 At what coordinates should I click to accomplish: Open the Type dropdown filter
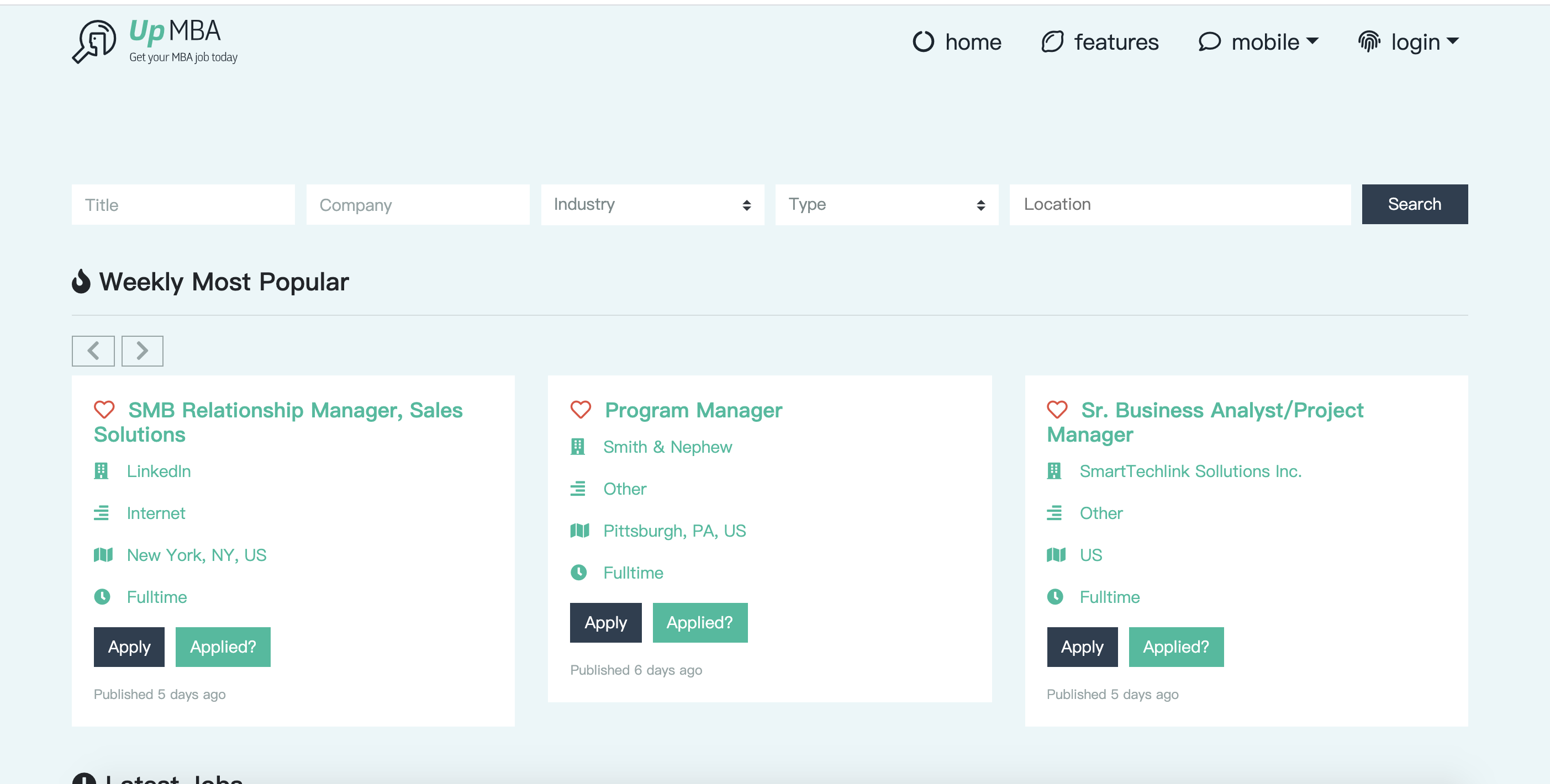tap(887, 204)
